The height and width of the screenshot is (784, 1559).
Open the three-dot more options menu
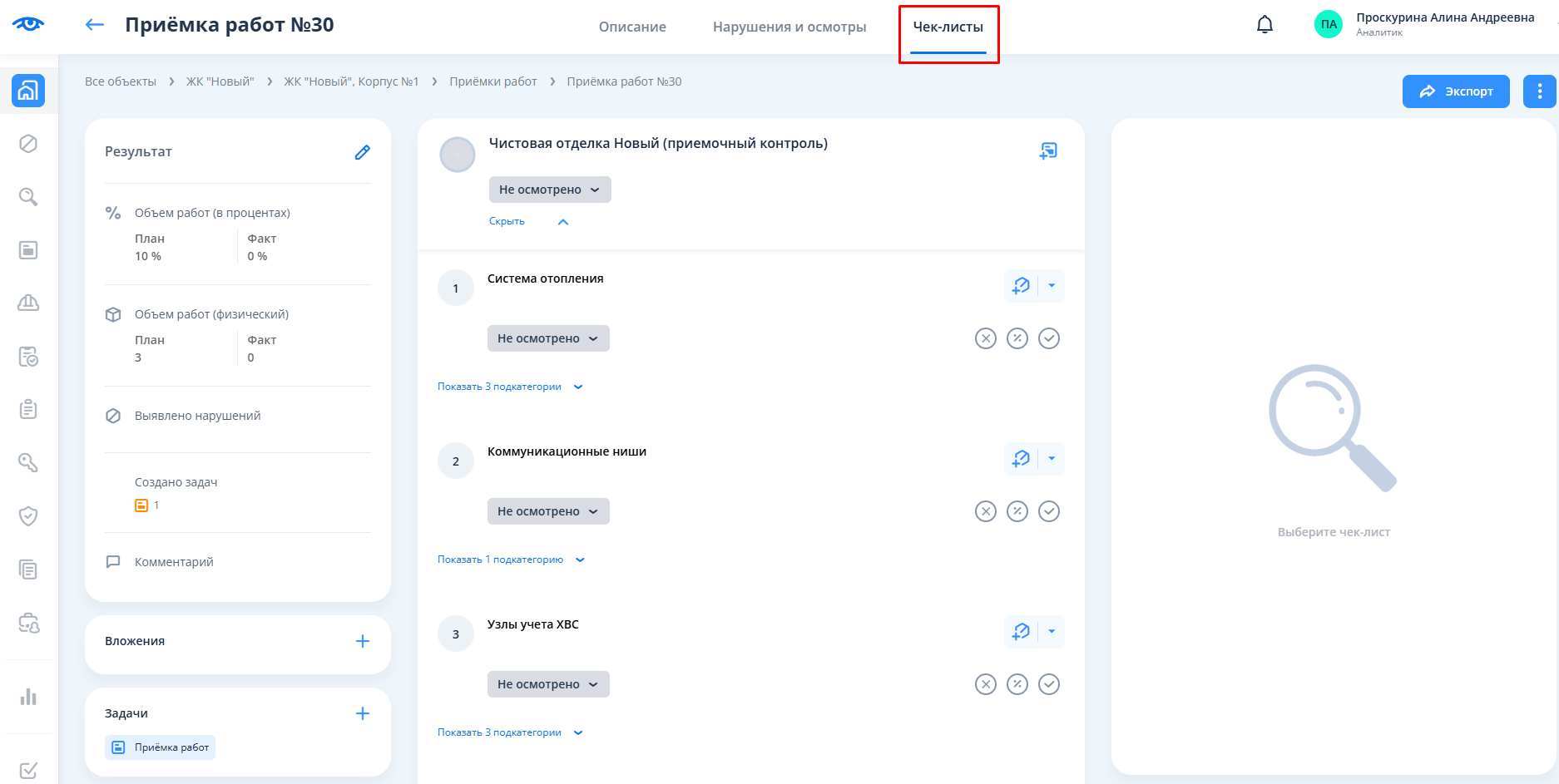pyautogui.click(x=1539, y=91)
